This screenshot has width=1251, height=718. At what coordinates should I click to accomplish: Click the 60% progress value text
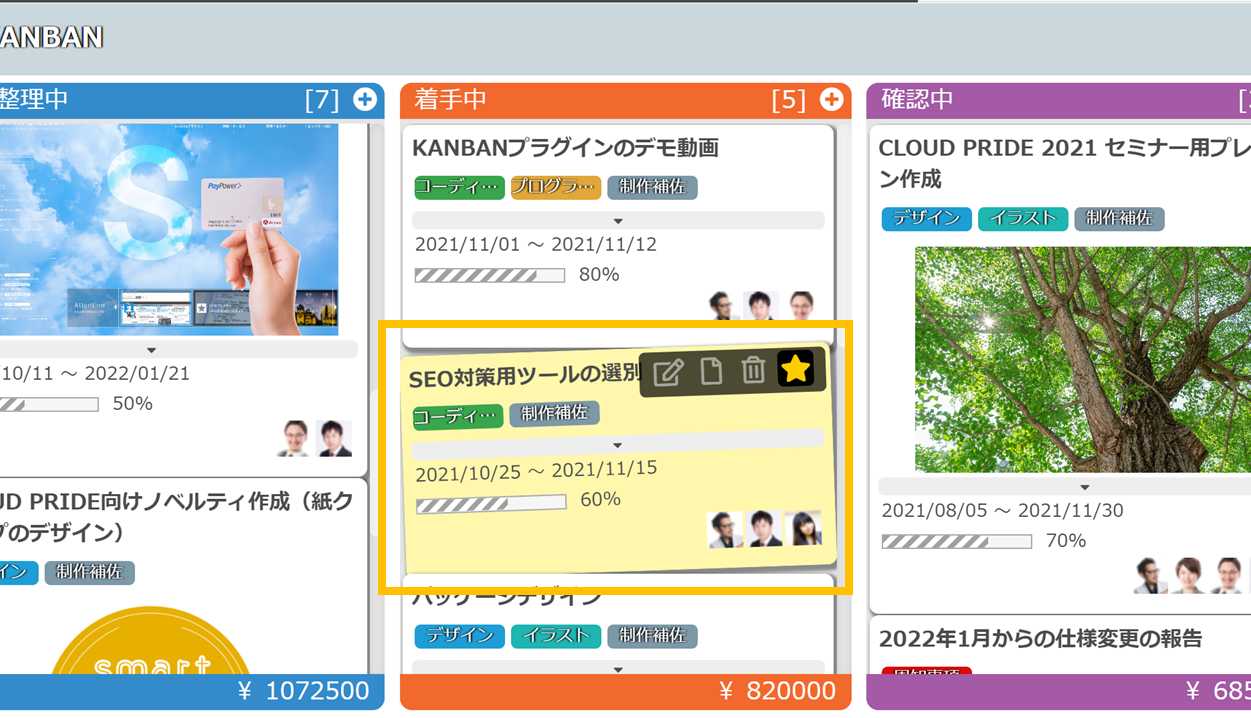[x=601, y=499]
